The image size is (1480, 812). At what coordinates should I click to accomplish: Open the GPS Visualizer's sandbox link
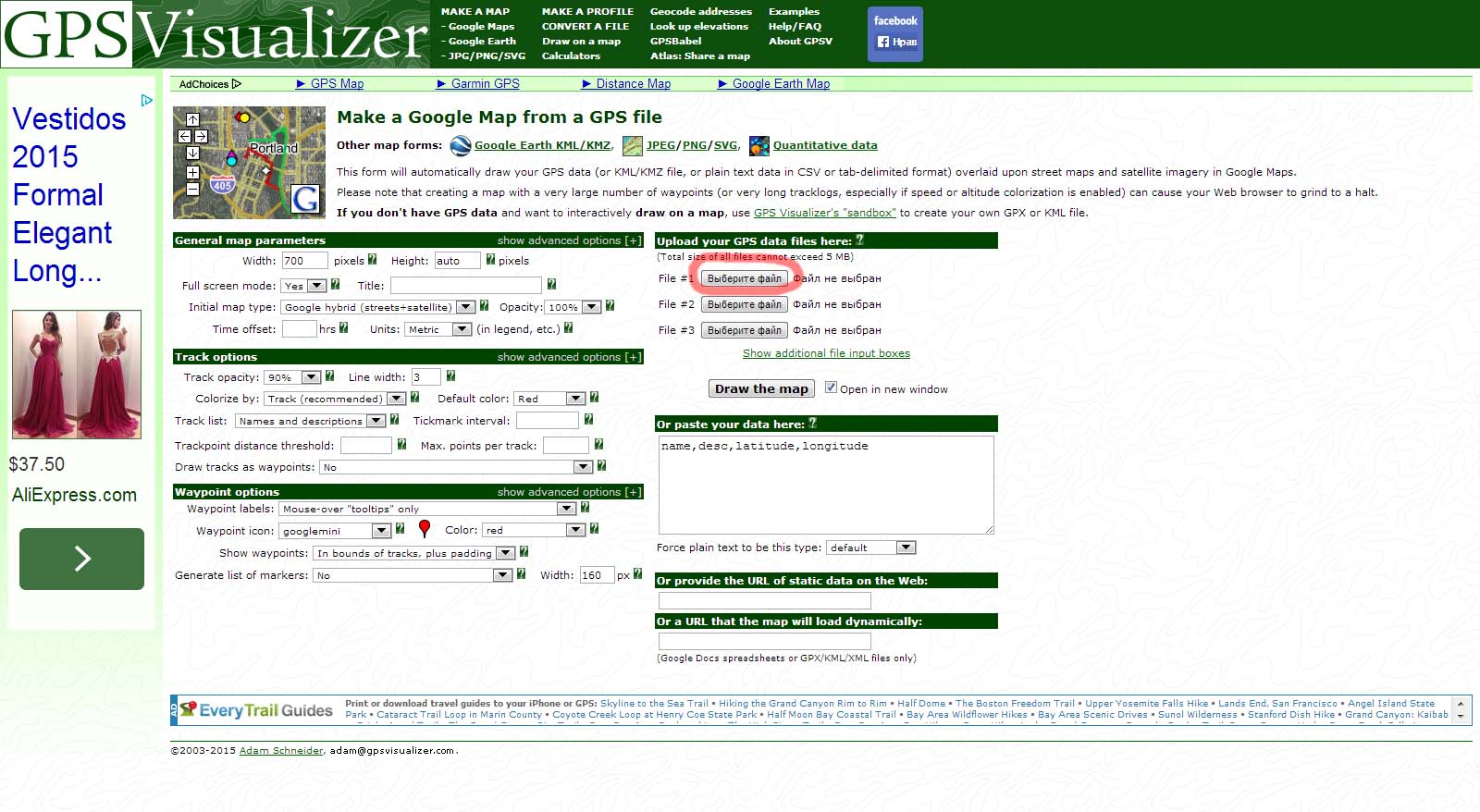[x=825, y=213]
